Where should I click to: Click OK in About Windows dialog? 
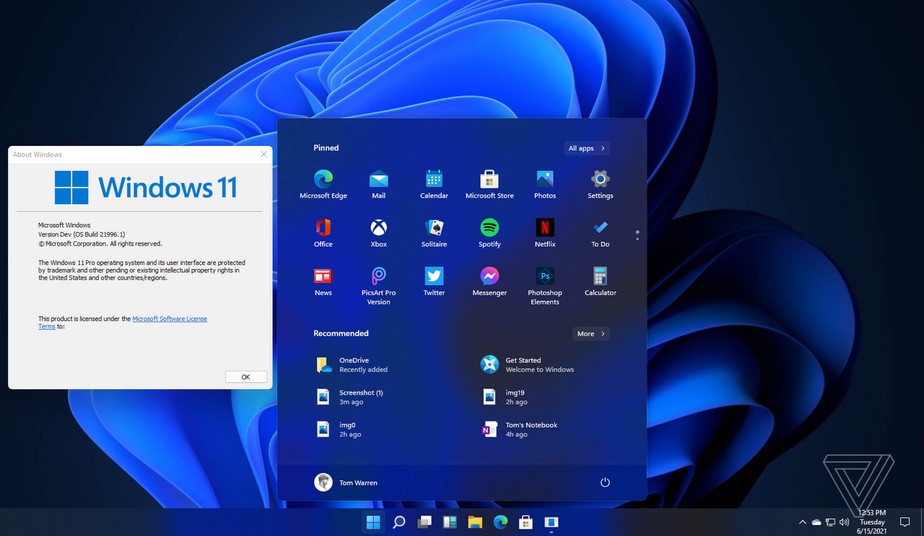245,377
